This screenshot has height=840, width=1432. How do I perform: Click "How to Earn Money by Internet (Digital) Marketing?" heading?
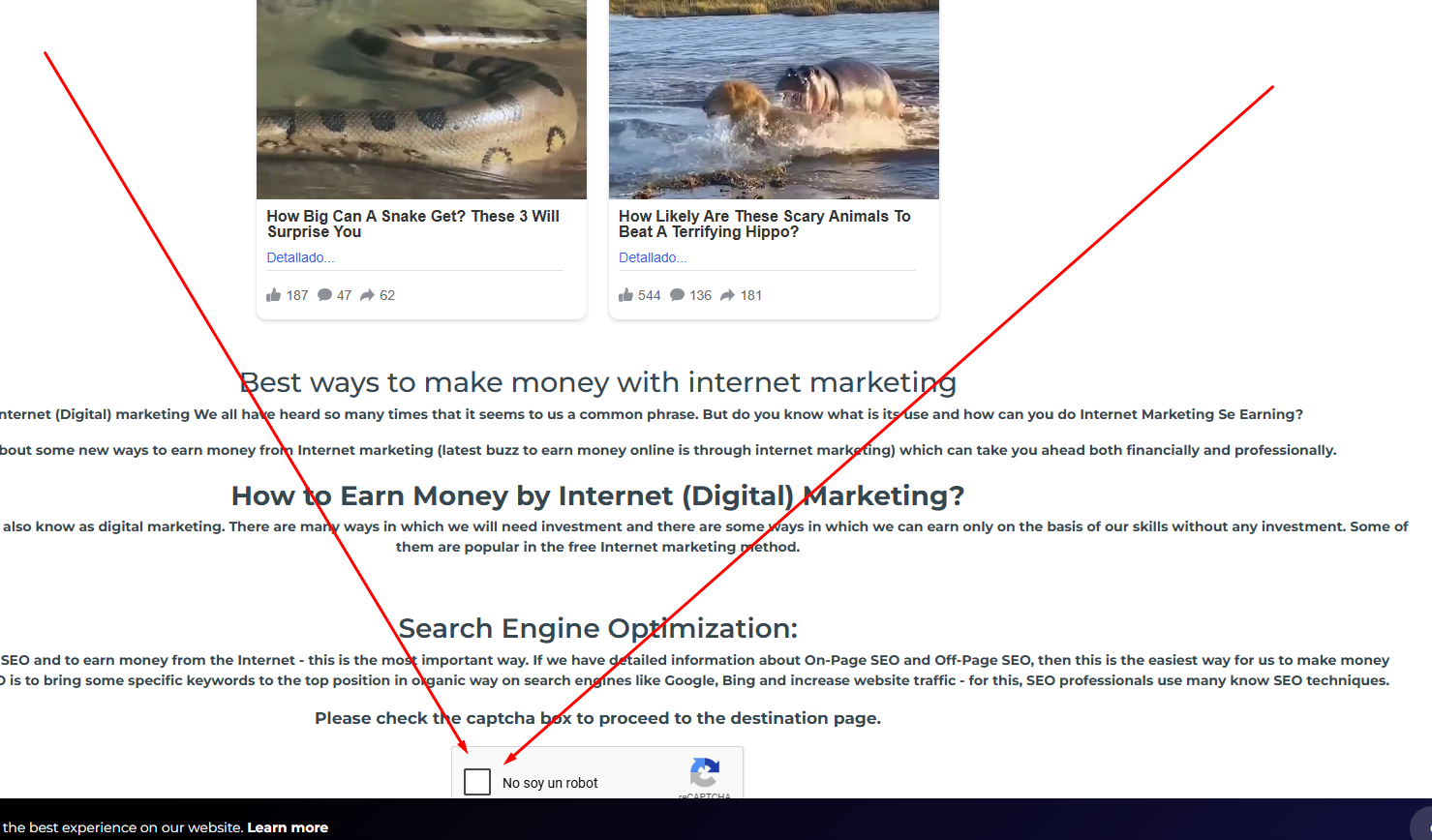click(598, 495)
